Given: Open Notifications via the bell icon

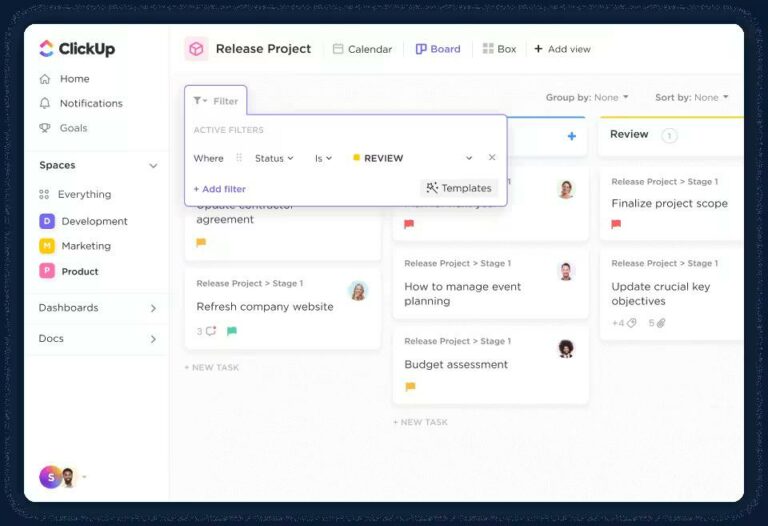Looking at the screenshot, I should click(x=45, y=103).
